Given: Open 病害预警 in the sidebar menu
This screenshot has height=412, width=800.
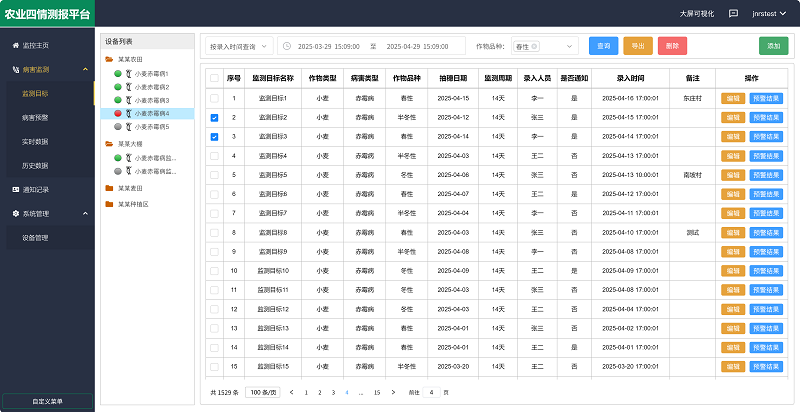Looking at the screenshot, I should pos(35,117).
